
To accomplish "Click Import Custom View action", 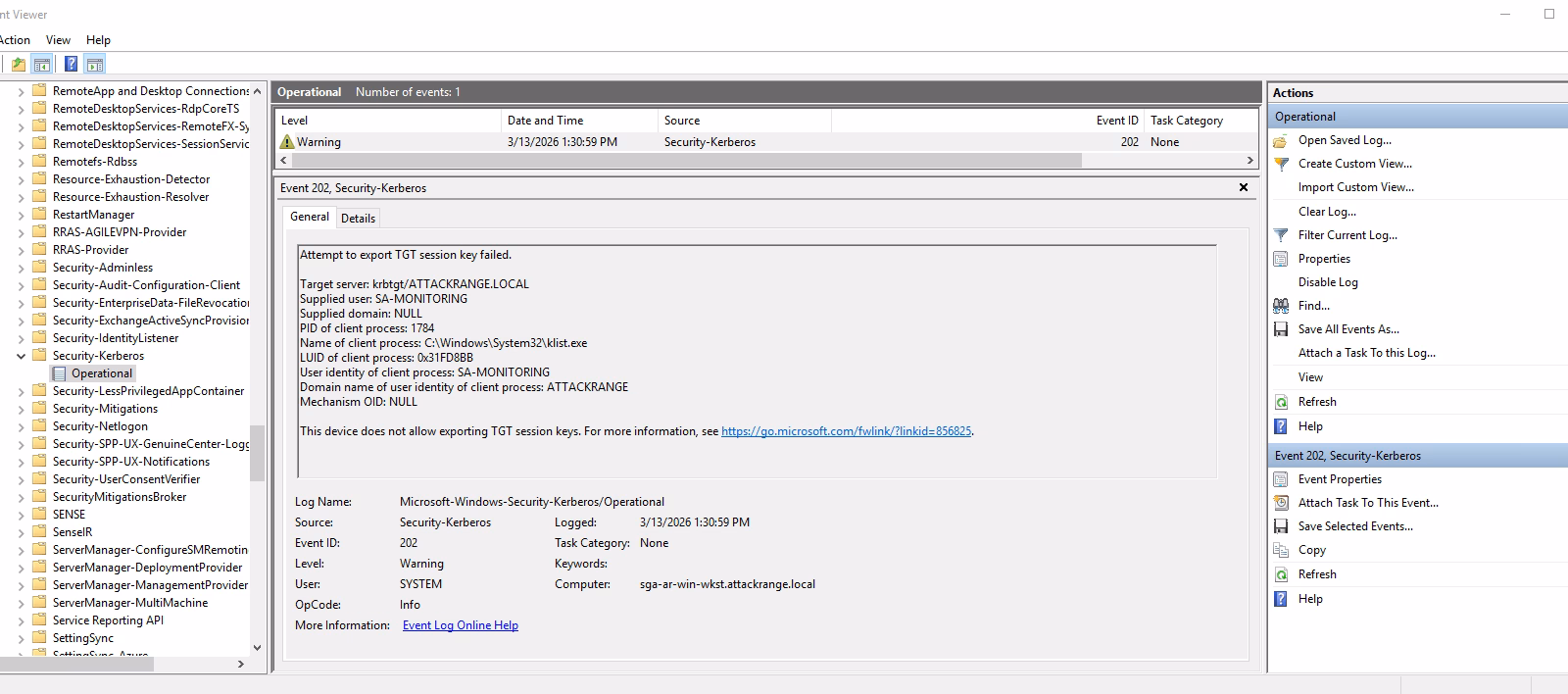I will tap(1356, 187).
